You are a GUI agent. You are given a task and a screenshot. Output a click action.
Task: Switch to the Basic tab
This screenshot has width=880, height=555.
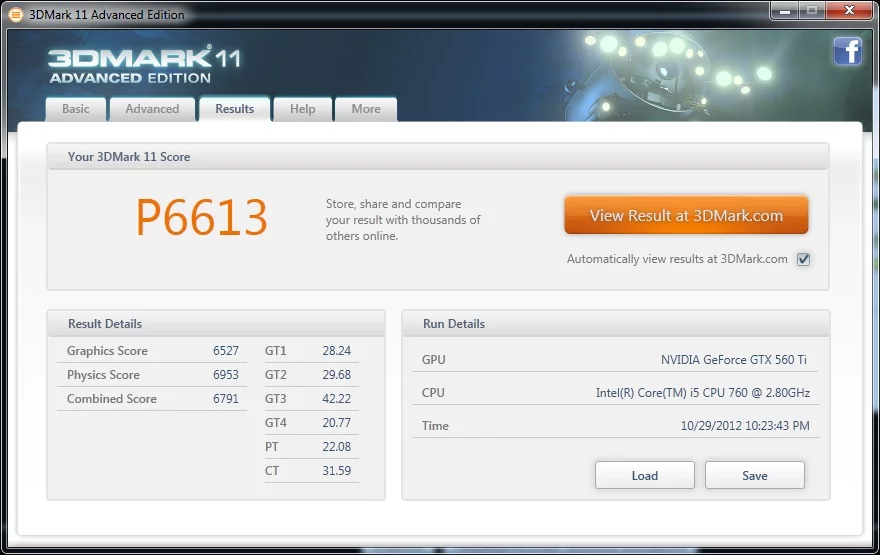point(76,109)
